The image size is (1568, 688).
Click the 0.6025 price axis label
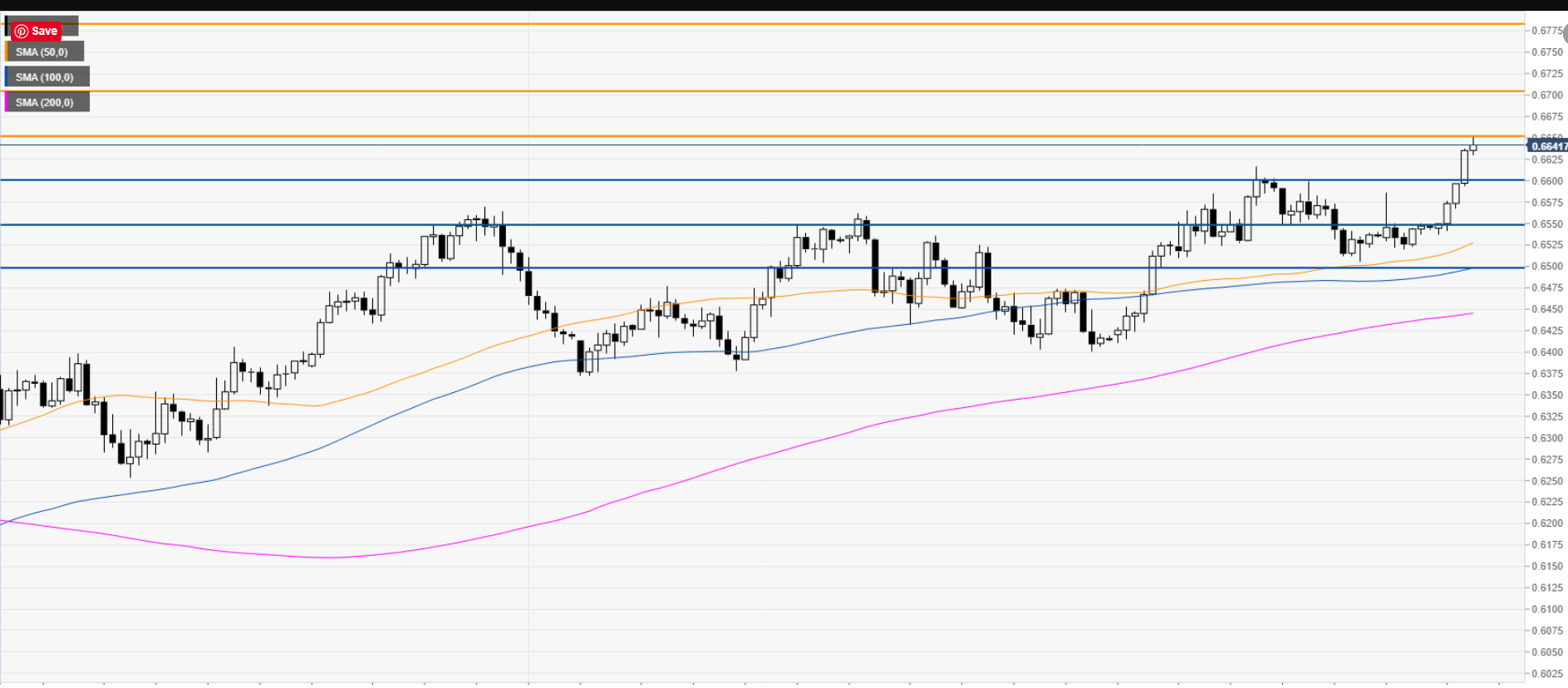click(1547, 674)
